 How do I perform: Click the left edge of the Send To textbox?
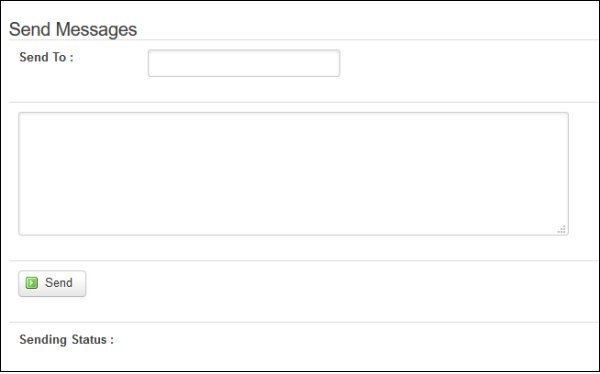152,63
